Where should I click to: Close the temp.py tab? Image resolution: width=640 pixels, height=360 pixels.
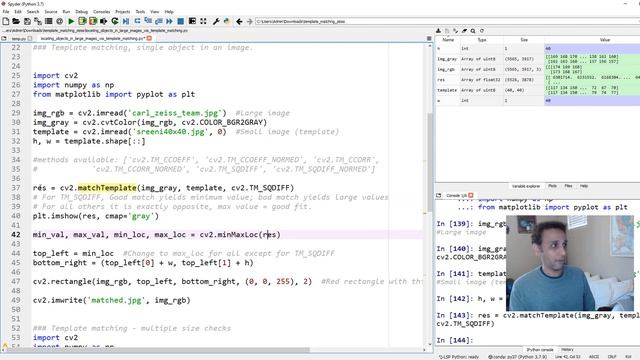pos(30,38)
